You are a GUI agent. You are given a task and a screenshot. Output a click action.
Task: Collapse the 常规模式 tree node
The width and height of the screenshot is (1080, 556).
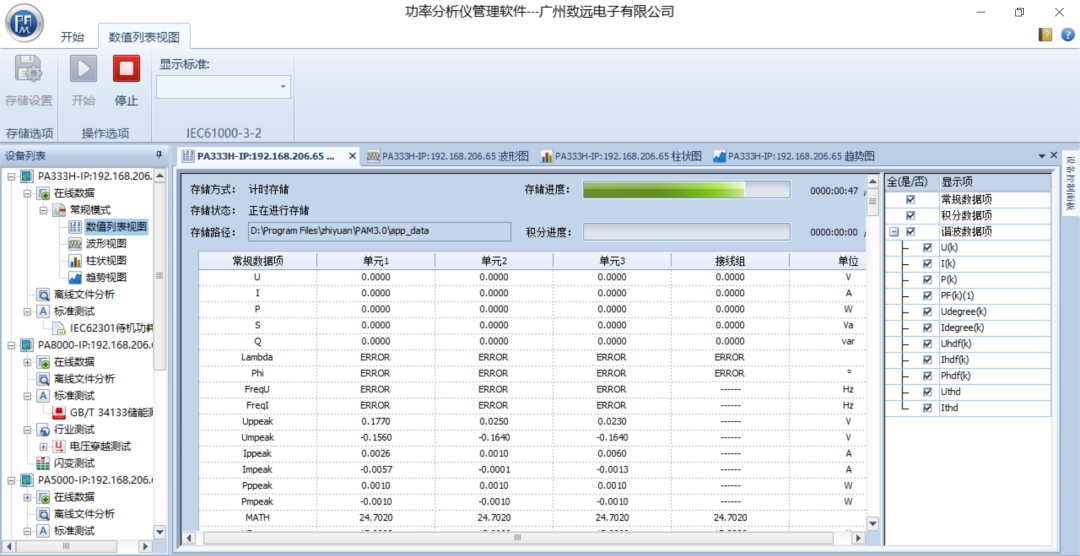[44, 209]
